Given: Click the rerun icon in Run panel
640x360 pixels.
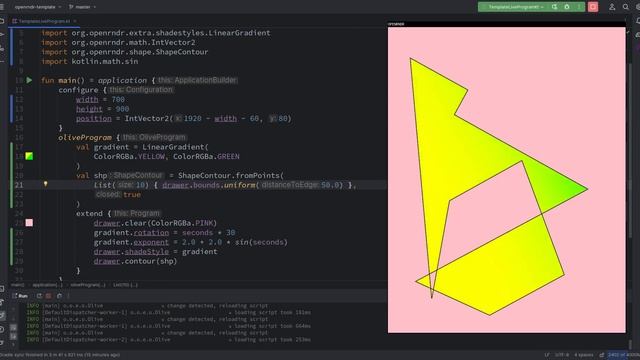Looking at the screenshot, I should (x=39, y=296).
